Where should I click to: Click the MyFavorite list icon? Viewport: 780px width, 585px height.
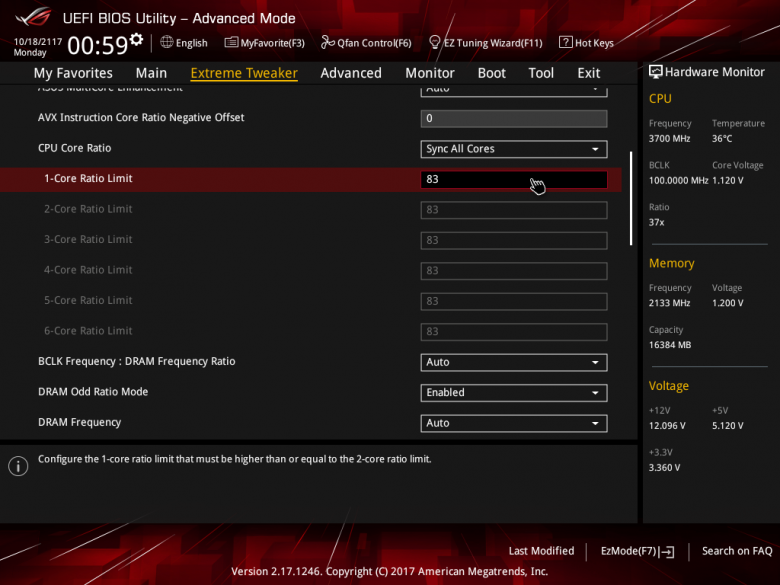point(231,42)
